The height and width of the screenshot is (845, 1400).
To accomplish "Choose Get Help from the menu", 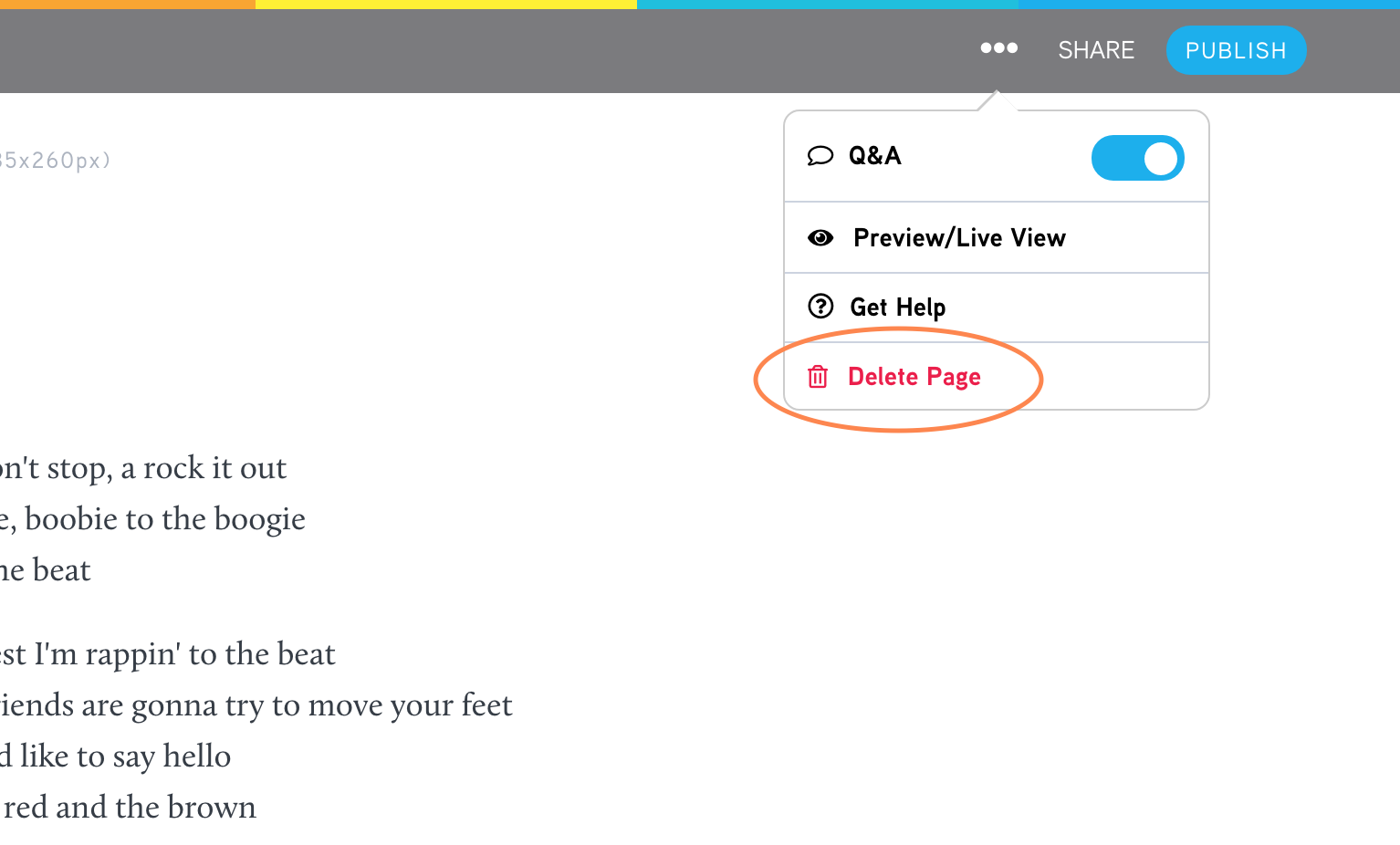I will (x=997, y=308).
